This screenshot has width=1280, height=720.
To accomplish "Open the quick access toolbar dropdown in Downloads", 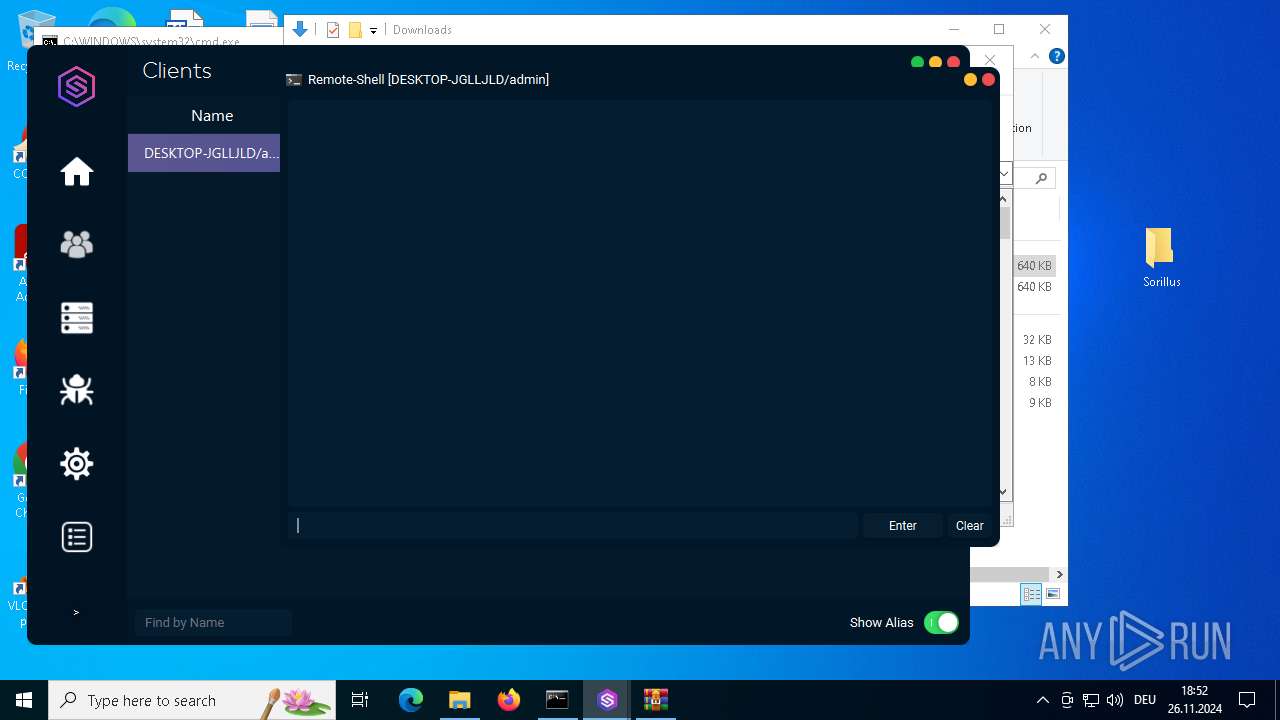I will click(x=373, y=31).
